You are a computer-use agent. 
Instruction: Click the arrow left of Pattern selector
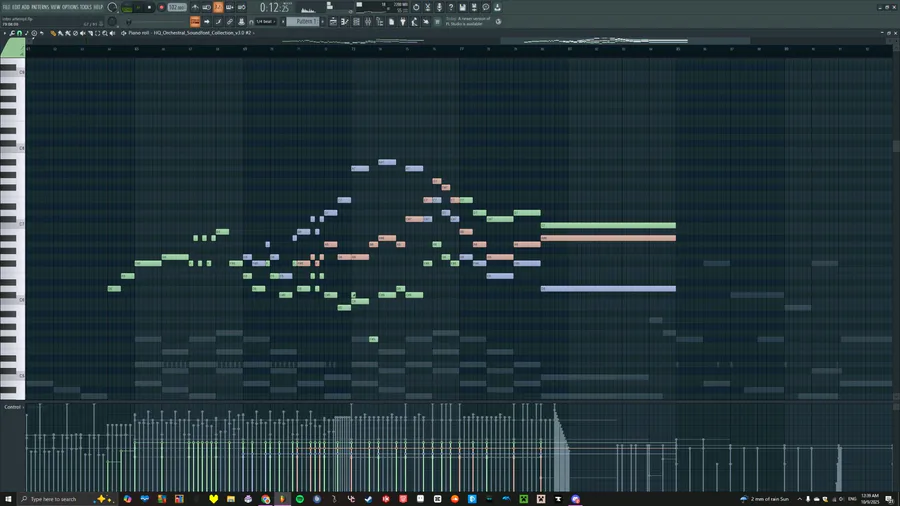pos(282,21)
